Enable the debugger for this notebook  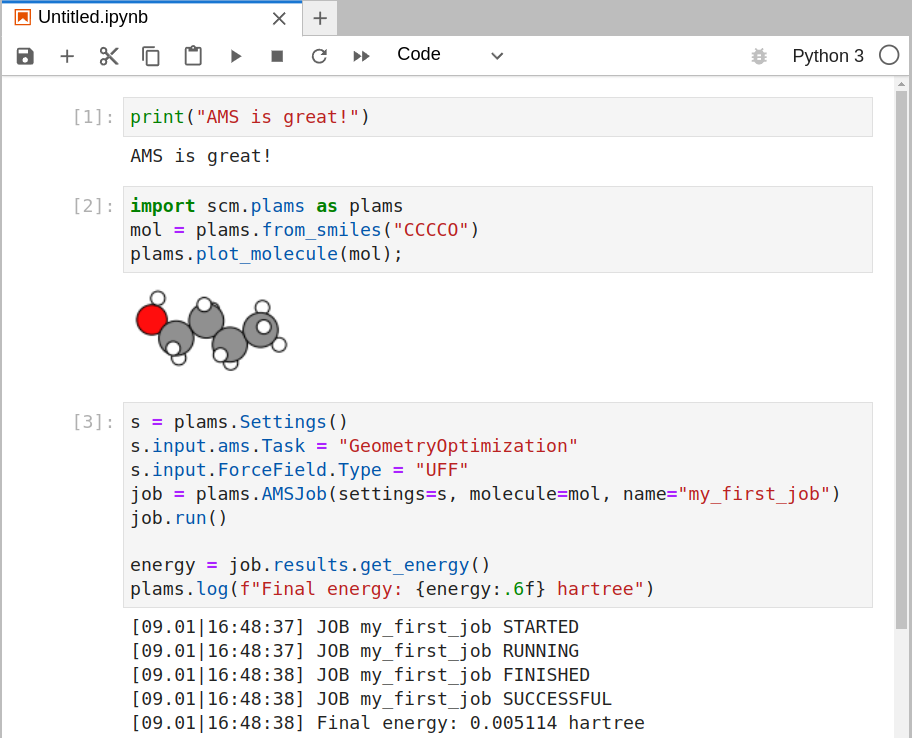coord(759,56)
